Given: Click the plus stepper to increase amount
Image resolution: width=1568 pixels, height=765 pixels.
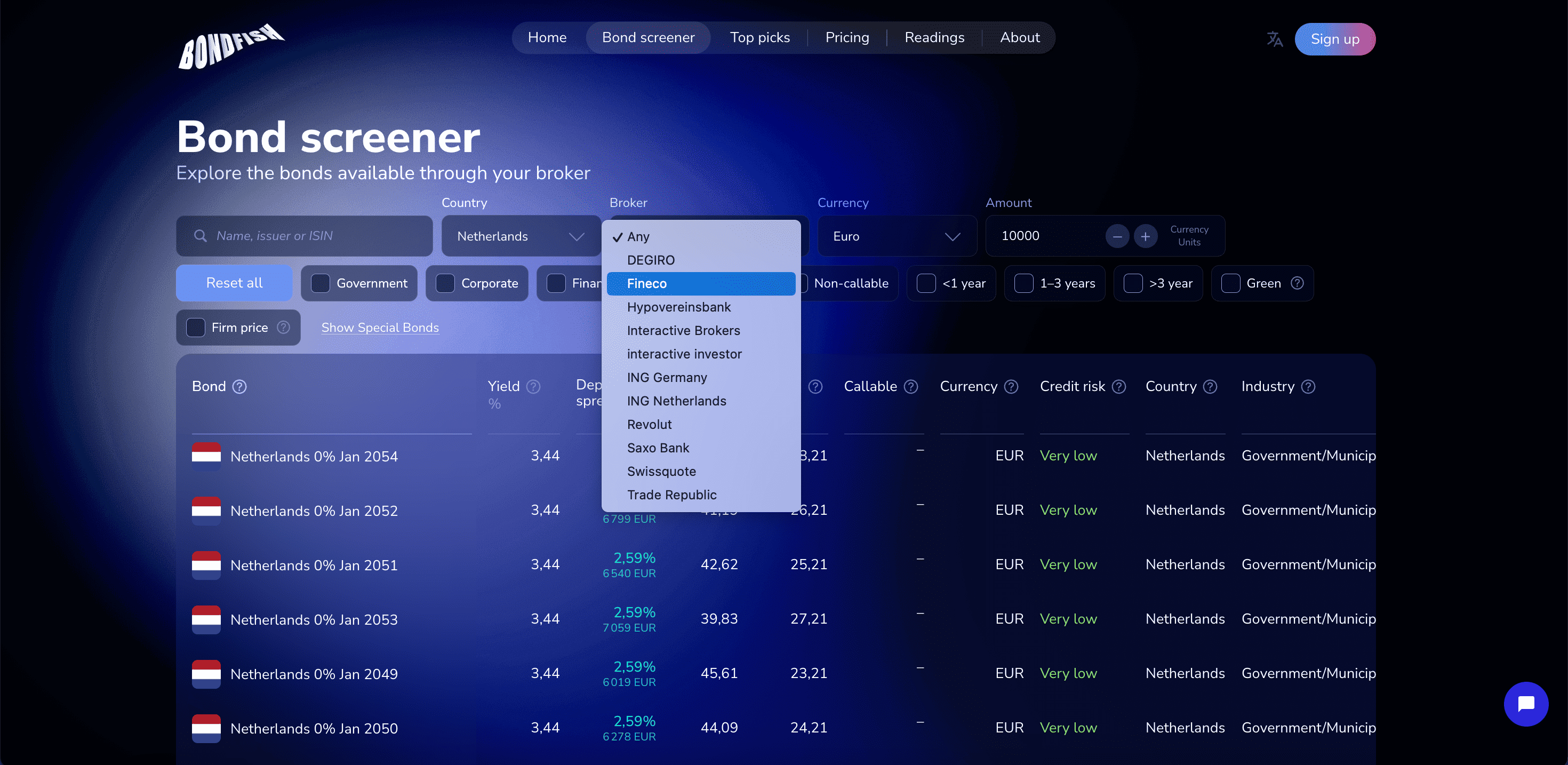Looking at the screenshot, I should pyautogui.click(x=1146, y=236).
